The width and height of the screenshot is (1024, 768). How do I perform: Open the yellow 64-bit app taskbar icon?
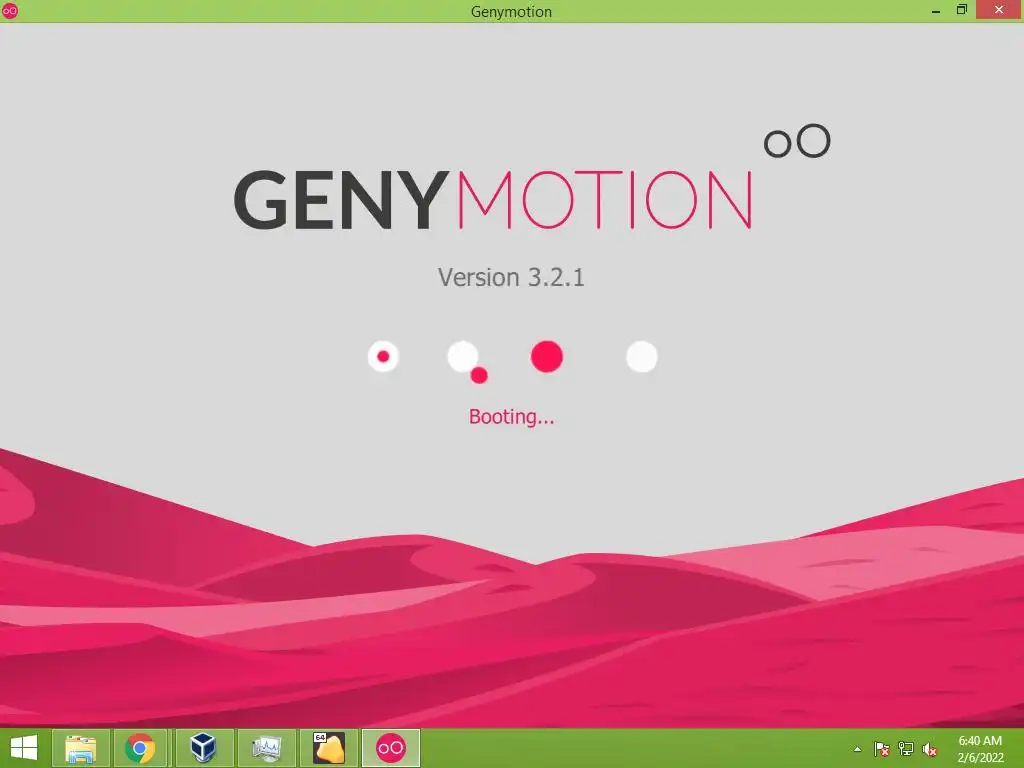(x=328, y=748)
